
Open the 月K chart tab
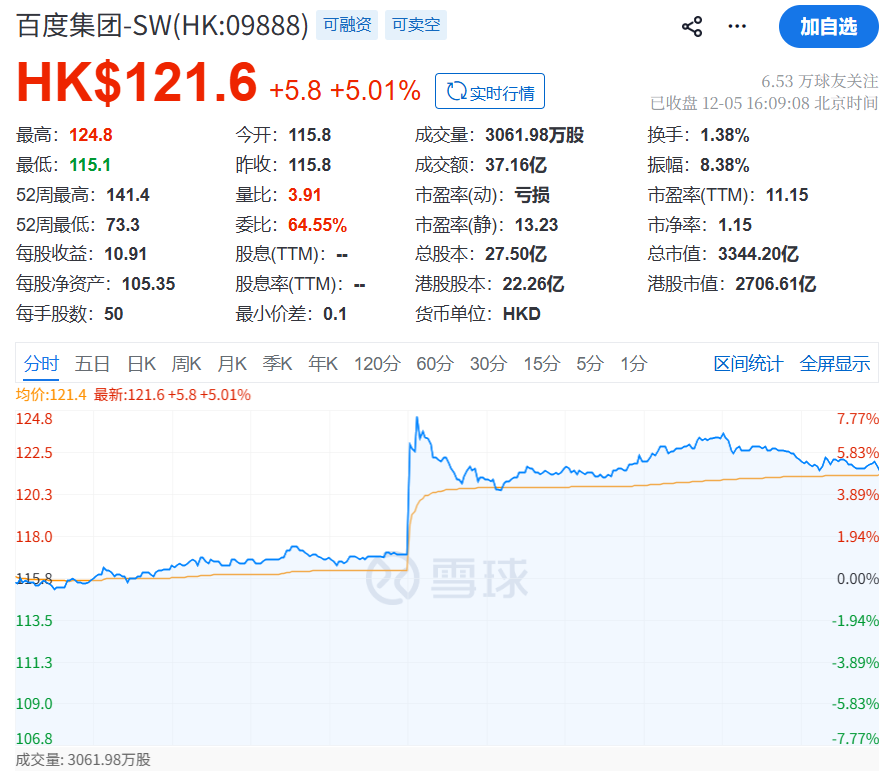point(233,364)
